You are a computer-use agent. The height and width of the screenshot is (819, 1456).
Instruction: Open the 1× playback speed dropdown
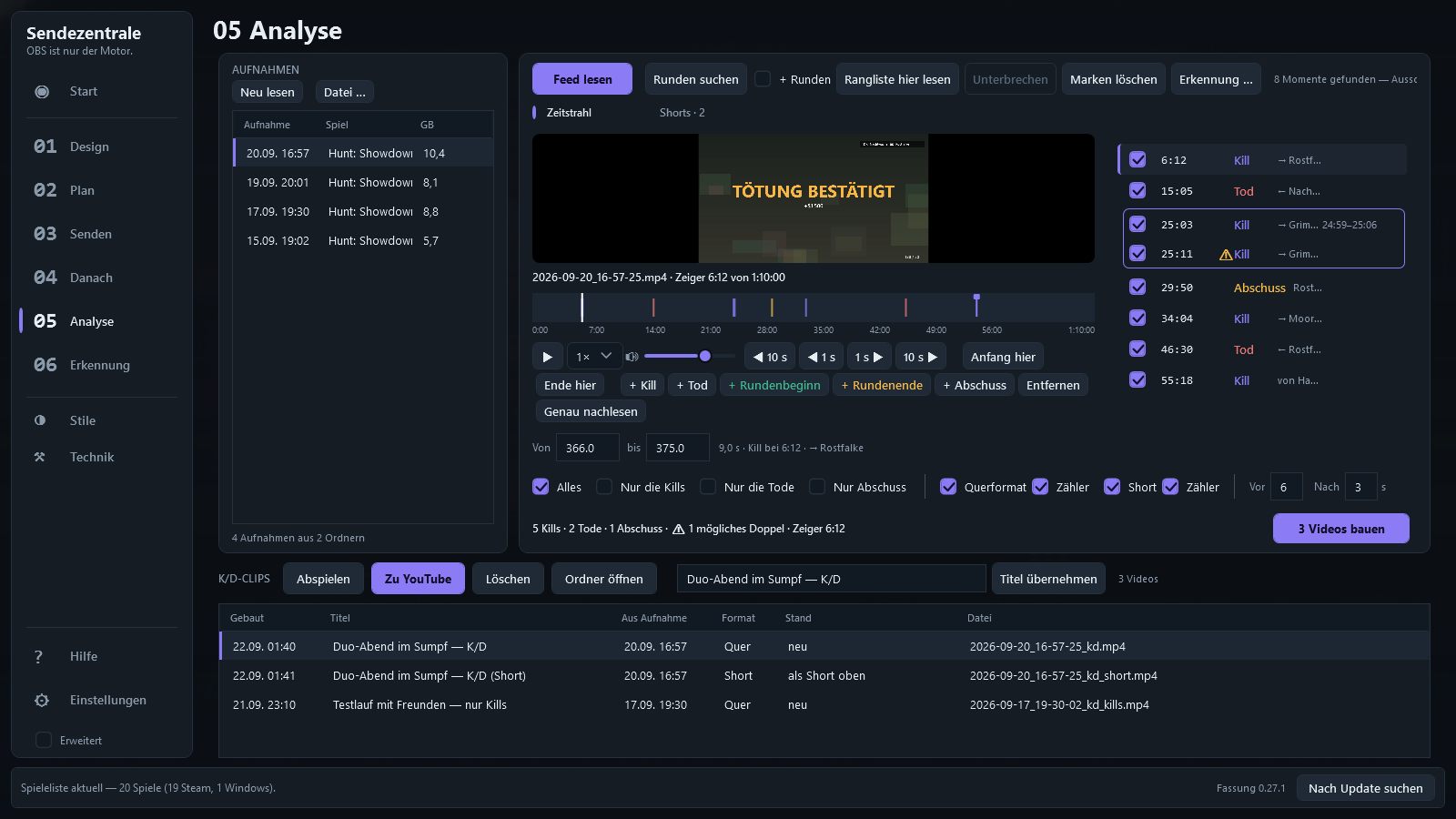coord(594,357)
